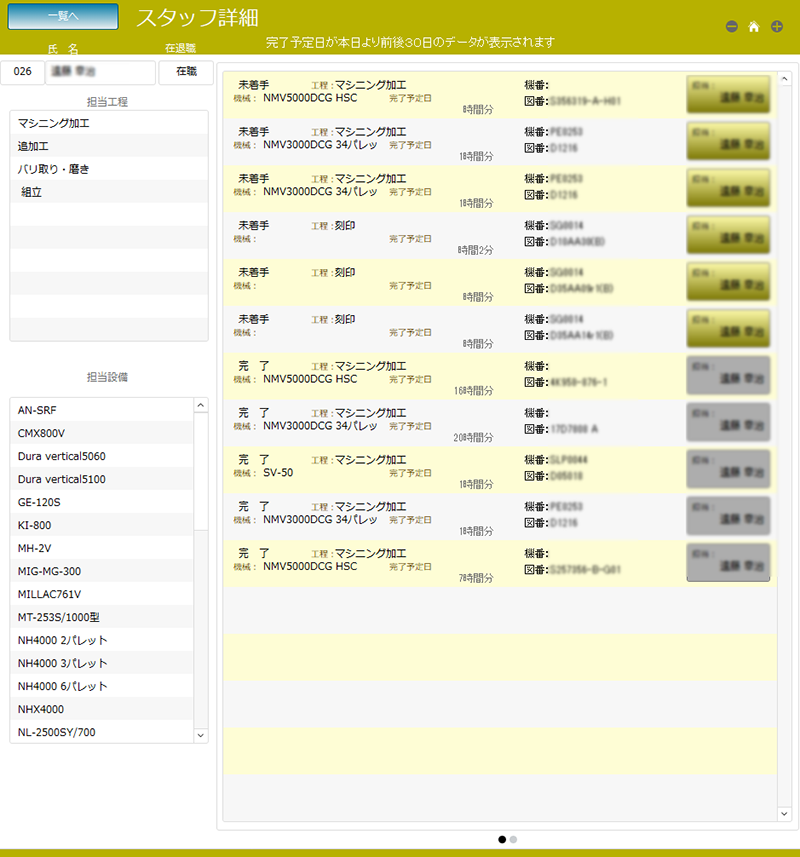
Task: Click the 在職 employment status button
Action: coord(186,72)
